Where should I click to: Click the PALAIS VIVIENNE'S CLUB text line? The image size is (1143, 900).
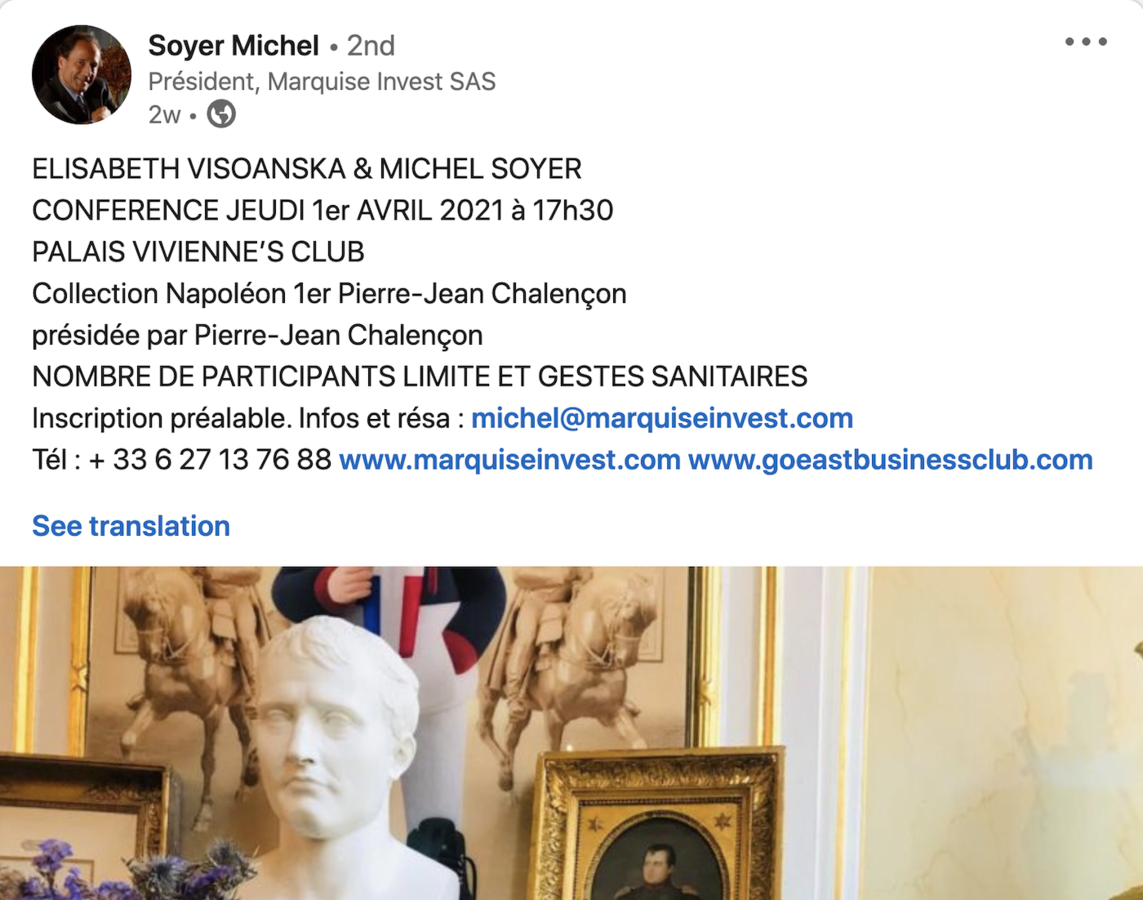[x=198, y=252]
